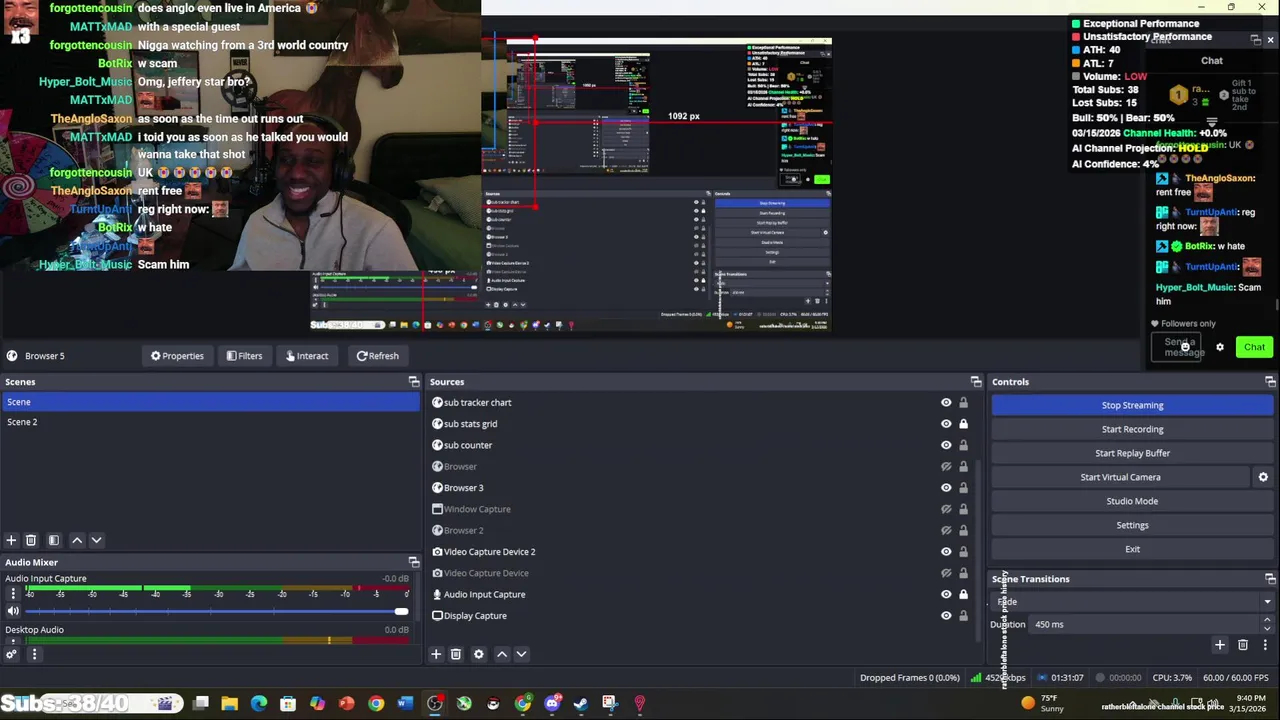Enable Studio Mode
Image resolution: width=1280 pixels, height=720 pixels.
tap(1132, 501)
